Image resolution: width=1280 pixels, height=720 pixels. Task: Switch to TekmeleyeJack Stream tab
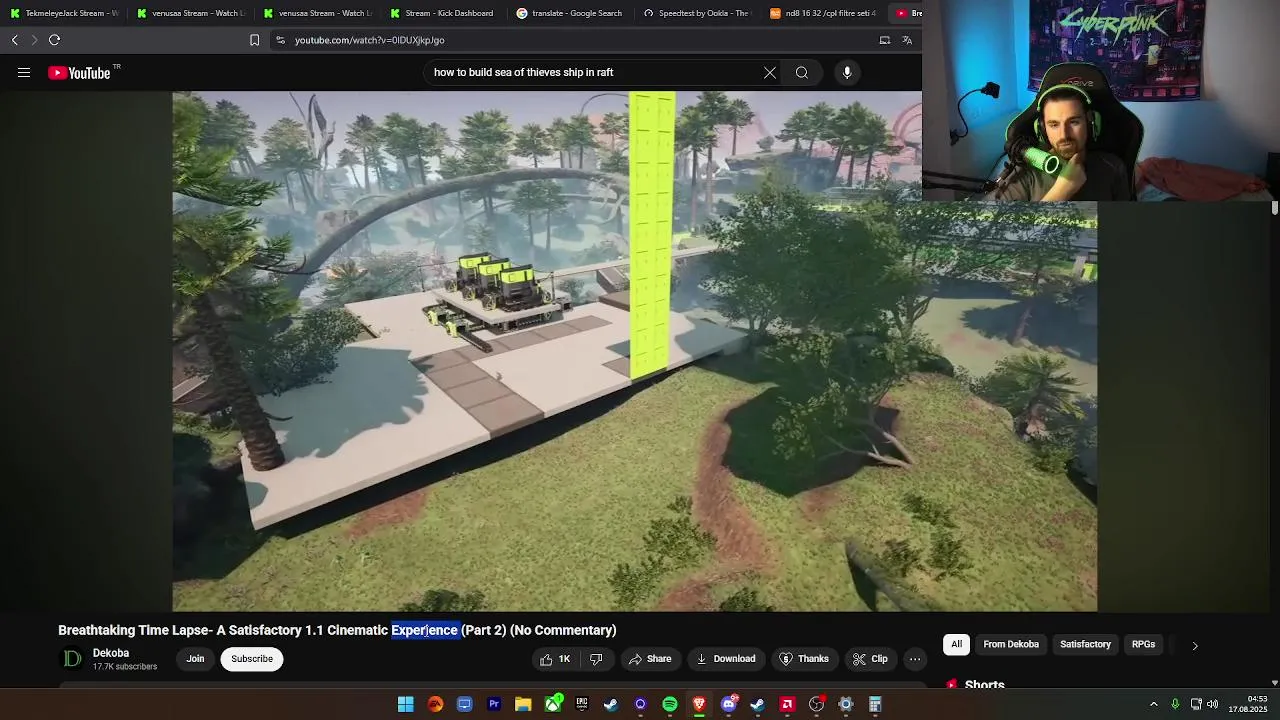(64, 13)
